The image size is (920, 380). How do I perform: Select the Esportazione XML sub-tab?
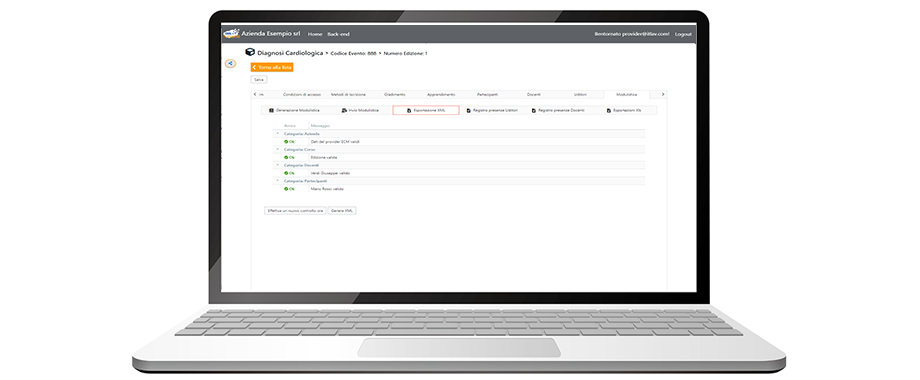point(426,110)
